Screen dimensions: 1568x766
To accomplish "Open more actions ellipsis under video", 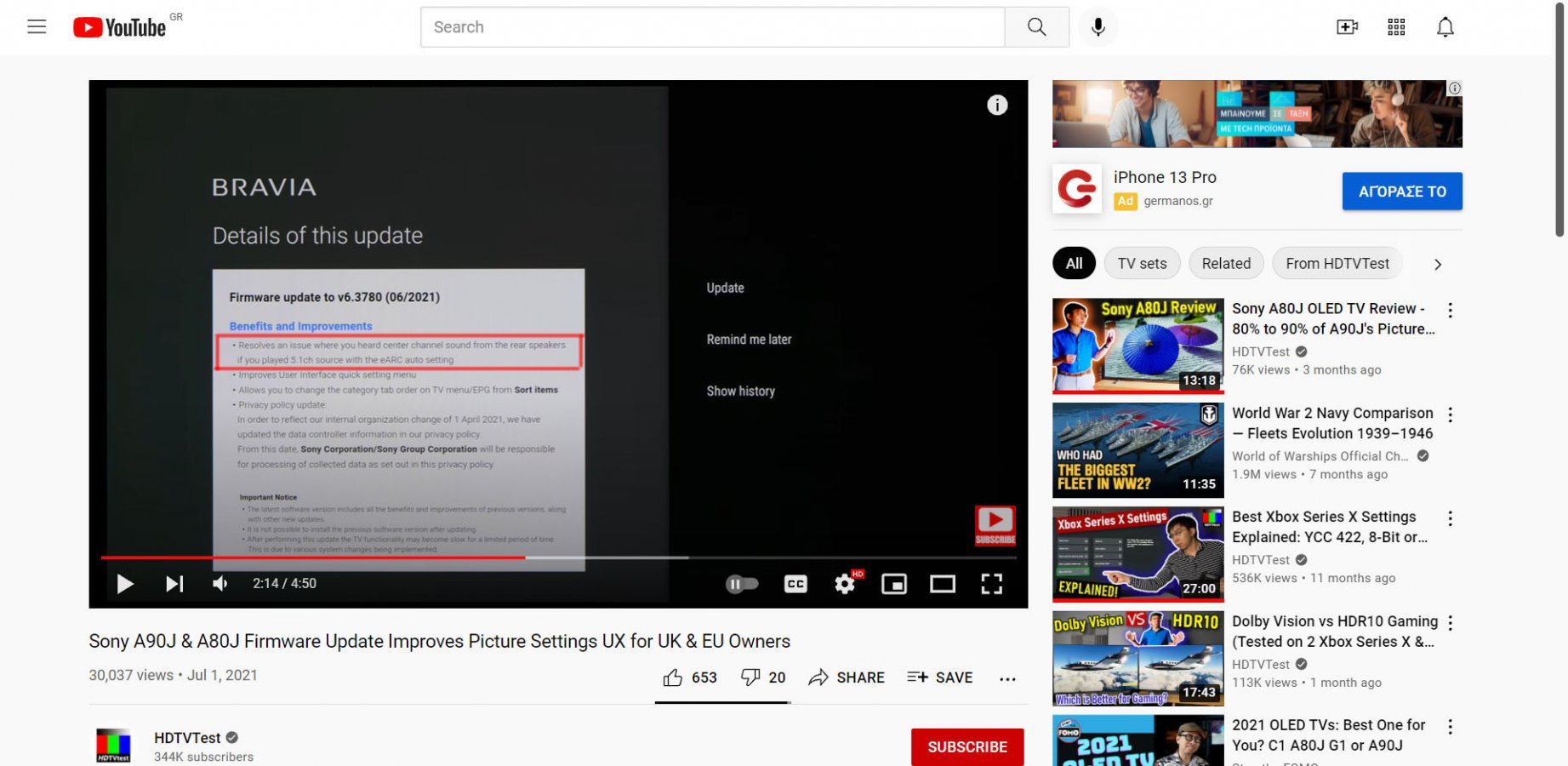I will coord(1007,679).
